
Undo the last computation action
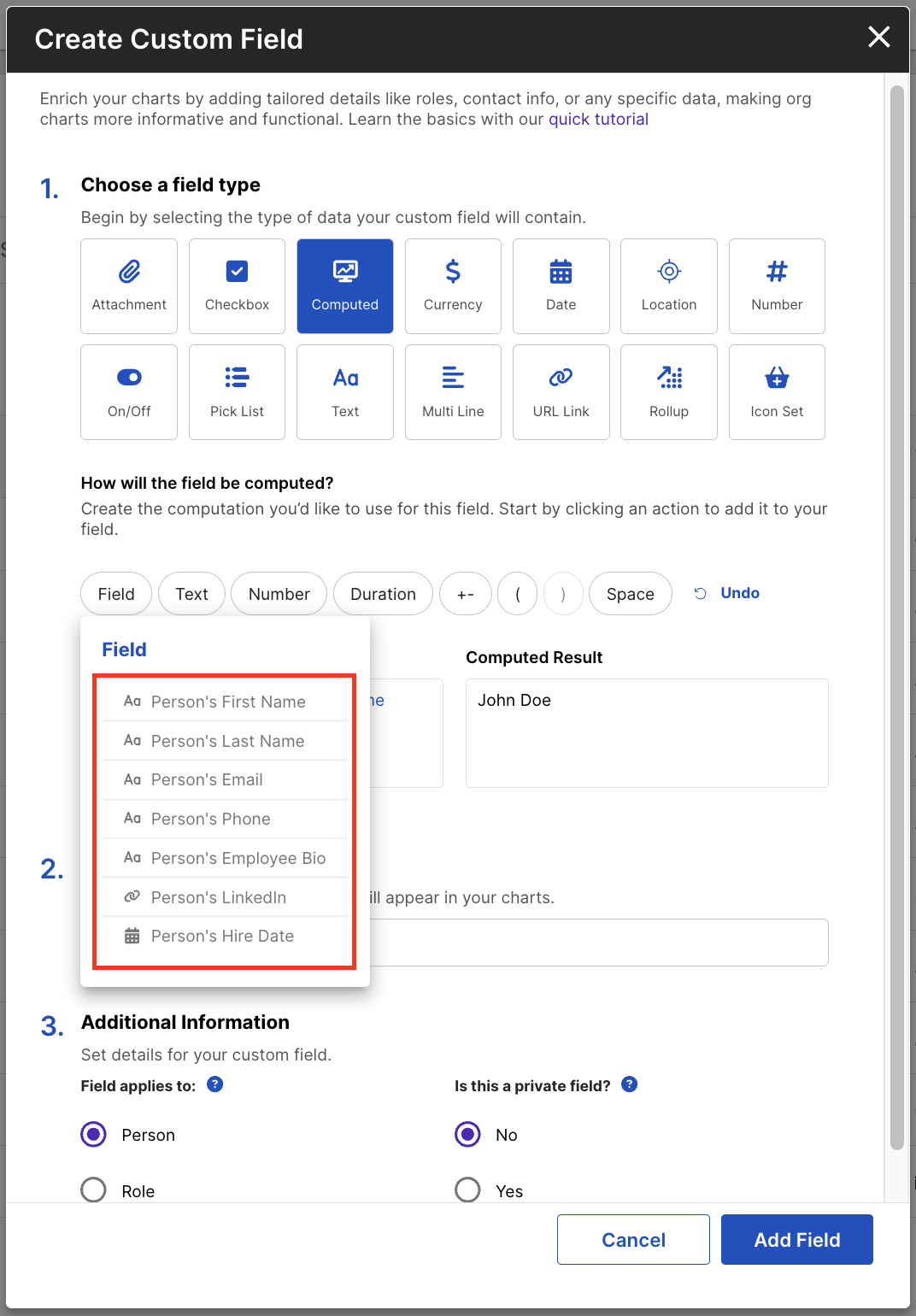(726, 593)
